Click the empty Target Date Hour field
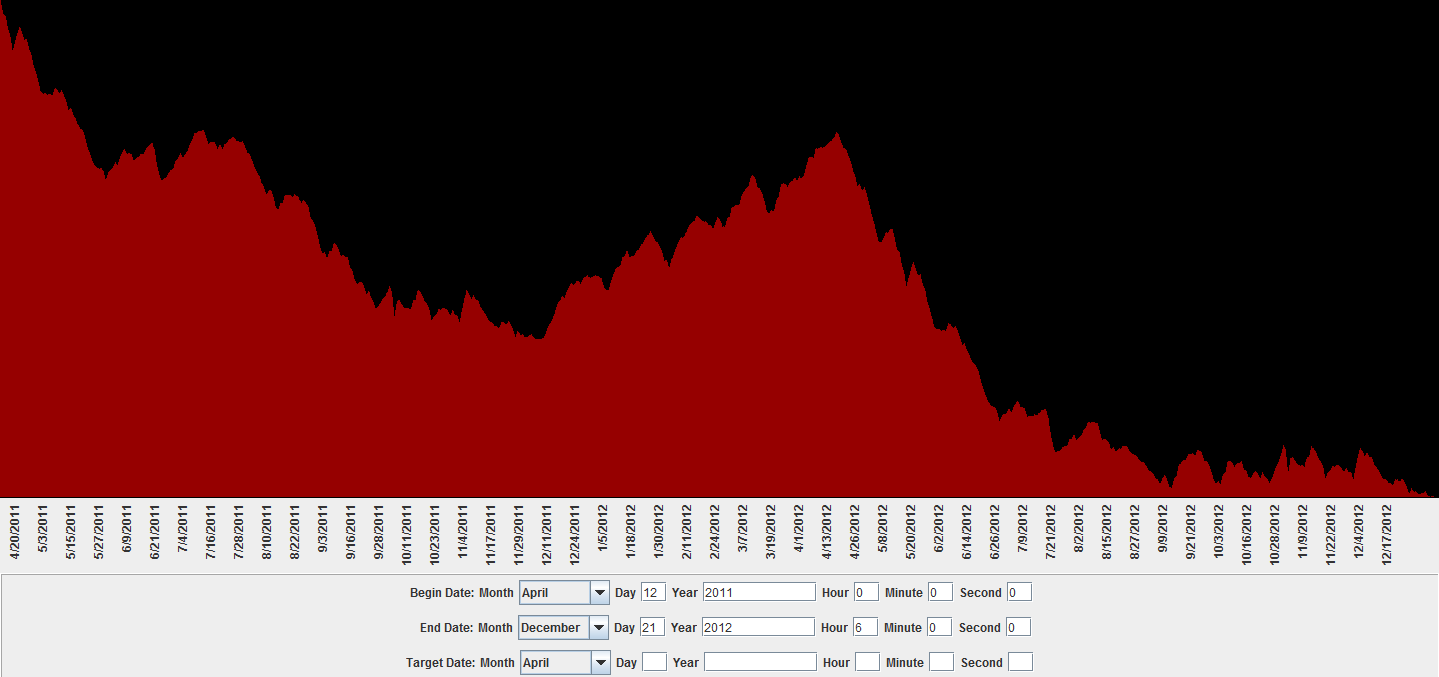The image size is (1439, 677). [x=867, y=663]
